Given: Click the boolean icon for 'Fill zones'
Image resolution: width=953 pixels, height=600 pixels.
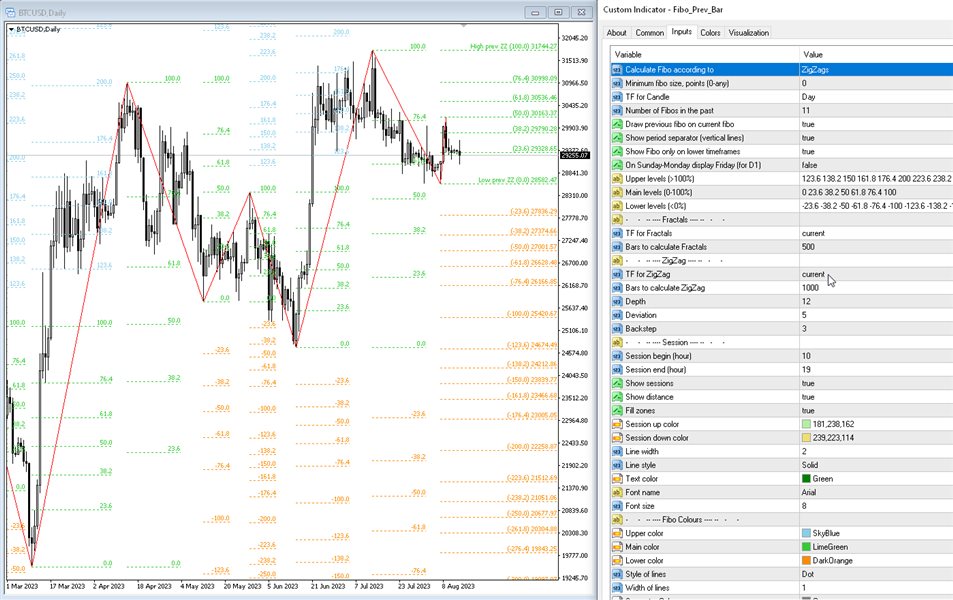Looking at the screenshot, I should point(618,411).
